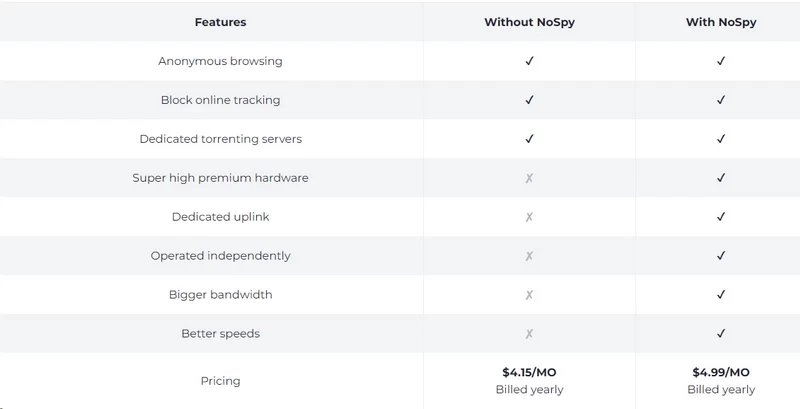The height and width of the screenshot is (409, 800).
Task: Click the Dedicated torrenting servers feature label
Action: pos(220,139)
